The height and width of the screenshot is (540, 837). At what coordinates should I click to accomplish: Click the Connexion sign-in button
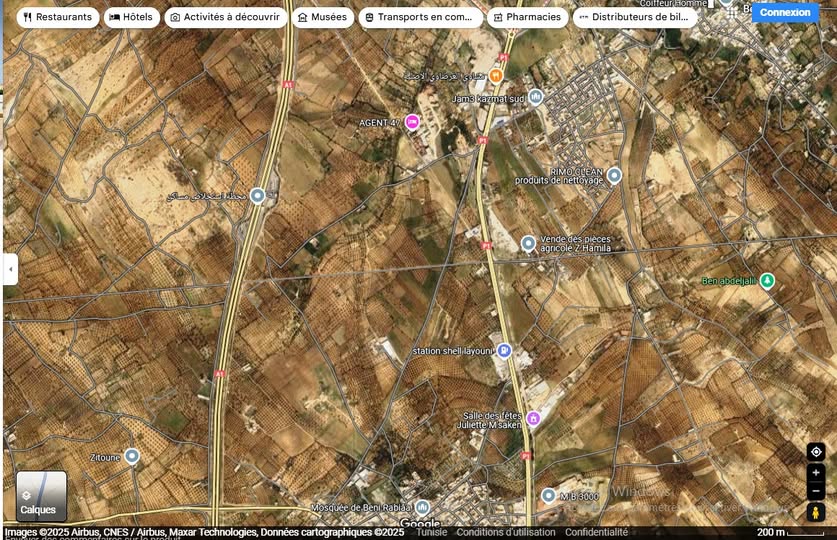785,12
